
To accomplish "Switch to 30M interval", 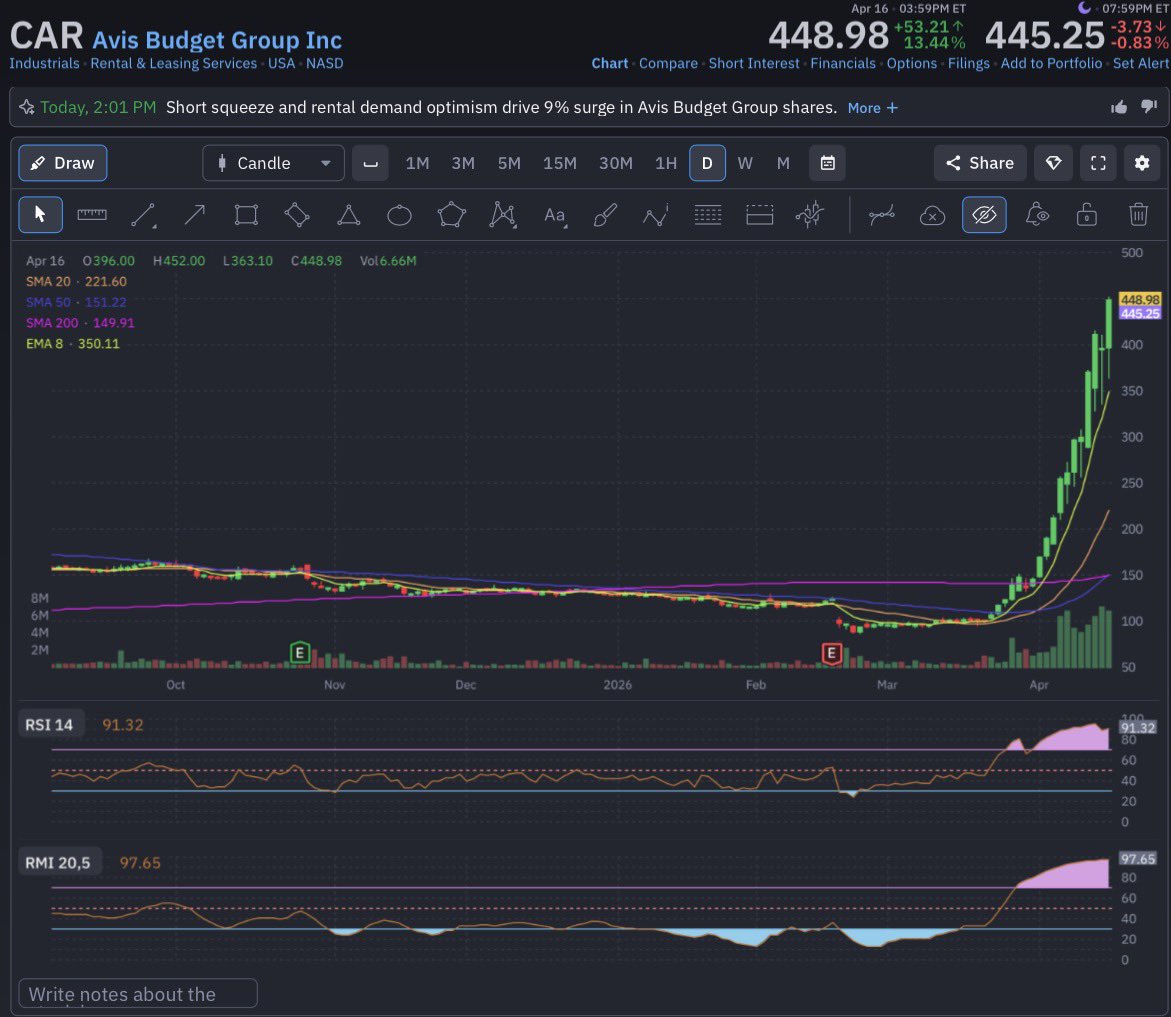I will tap(615, 163).
